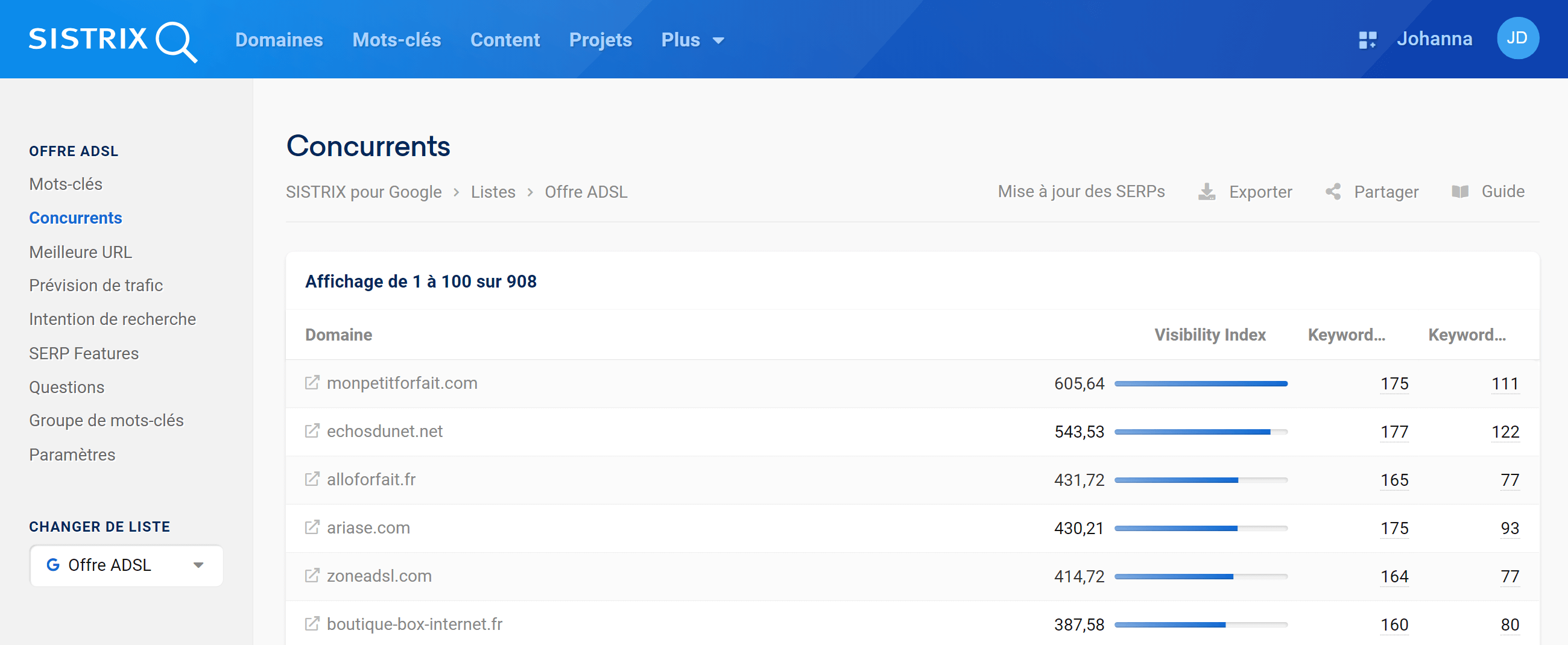
Task: Sort by first Keyword... column header
Action: (x=1347, y=335)
